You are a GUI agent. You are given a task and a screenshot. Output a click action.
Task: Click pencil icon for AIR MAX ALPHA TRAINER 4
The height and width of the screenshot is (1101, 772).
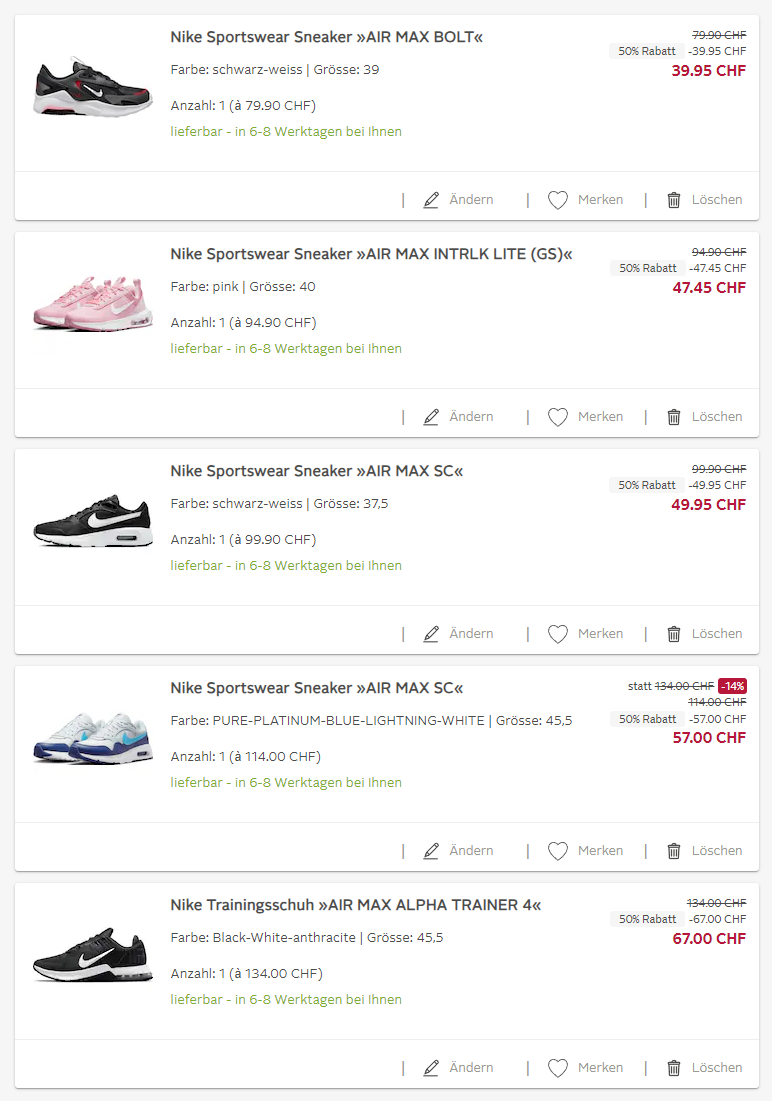click(x=431, y=1068)
